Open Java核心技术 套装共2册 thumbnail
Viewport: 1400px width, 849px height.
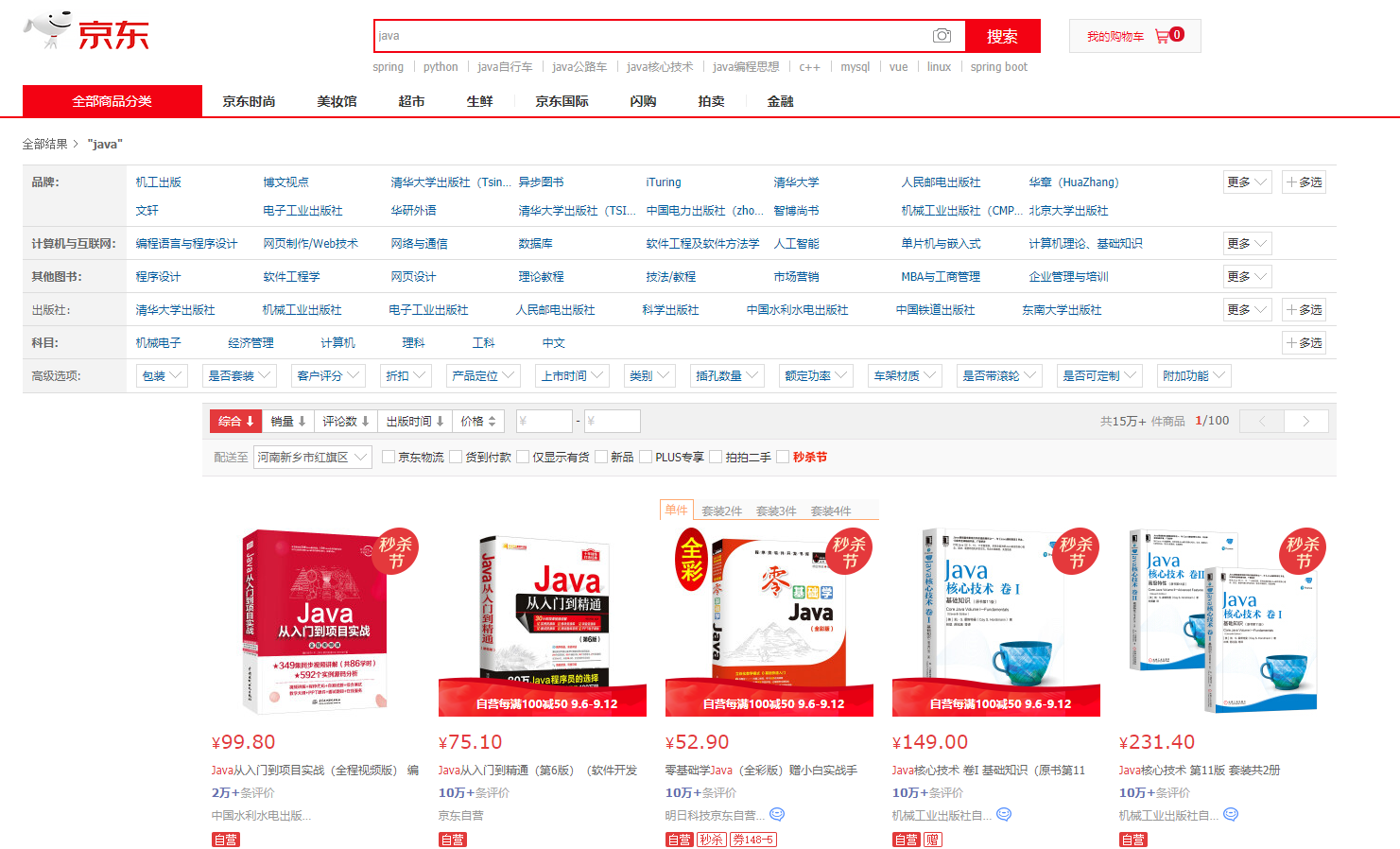(1223, 622)
